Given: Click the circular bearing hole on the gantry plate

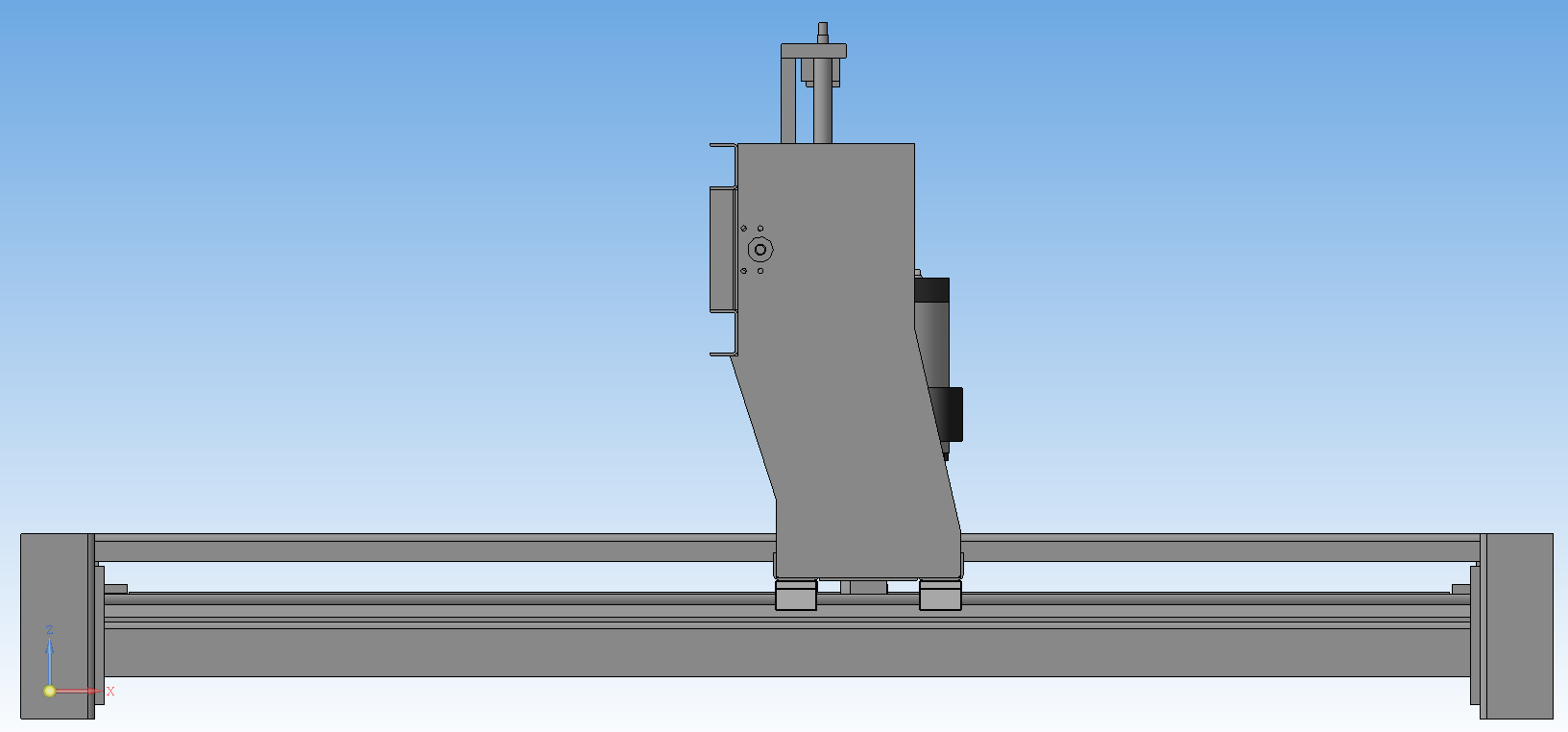Looking at the screenshot, I should click(x=760, y=250).
